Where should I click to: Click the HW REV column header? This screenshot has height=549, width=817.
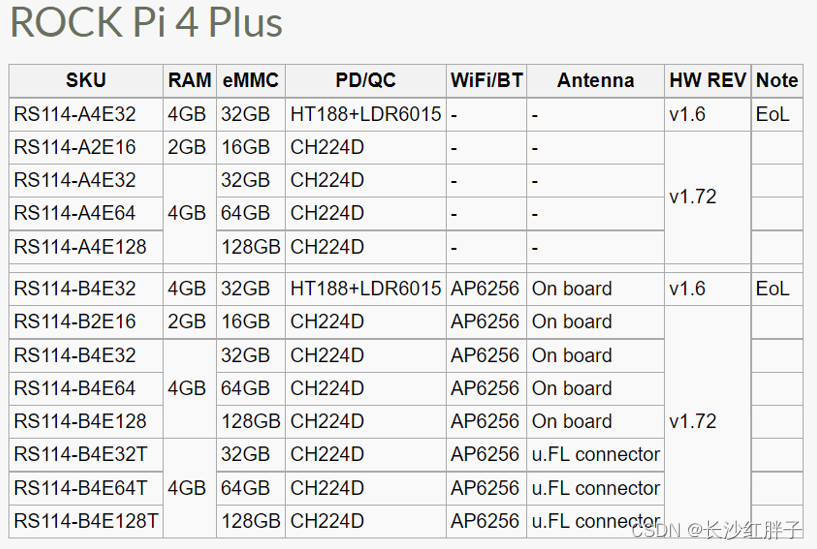(x=707, y=81)
